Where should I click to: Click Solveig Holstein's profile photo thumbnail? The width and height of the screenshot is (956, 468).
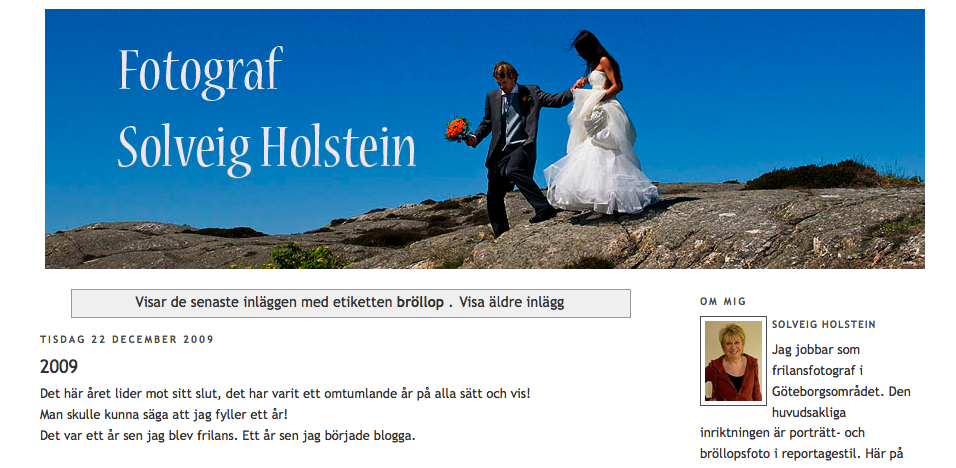(x=733, y=361)
